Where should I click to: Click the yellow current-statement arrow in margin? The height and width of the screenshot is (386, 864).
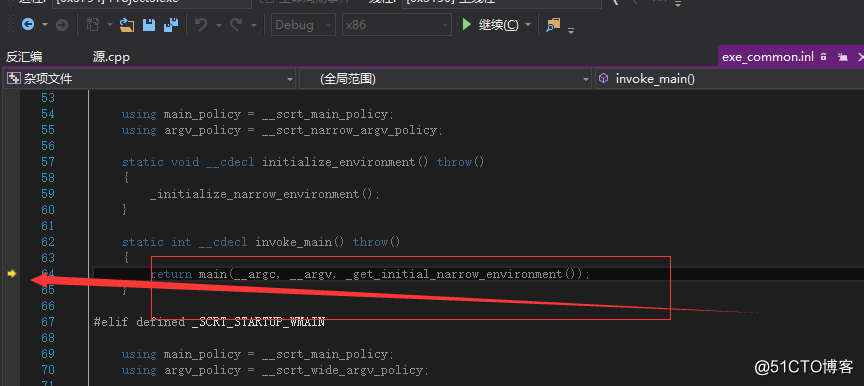[x=12, y=274]
